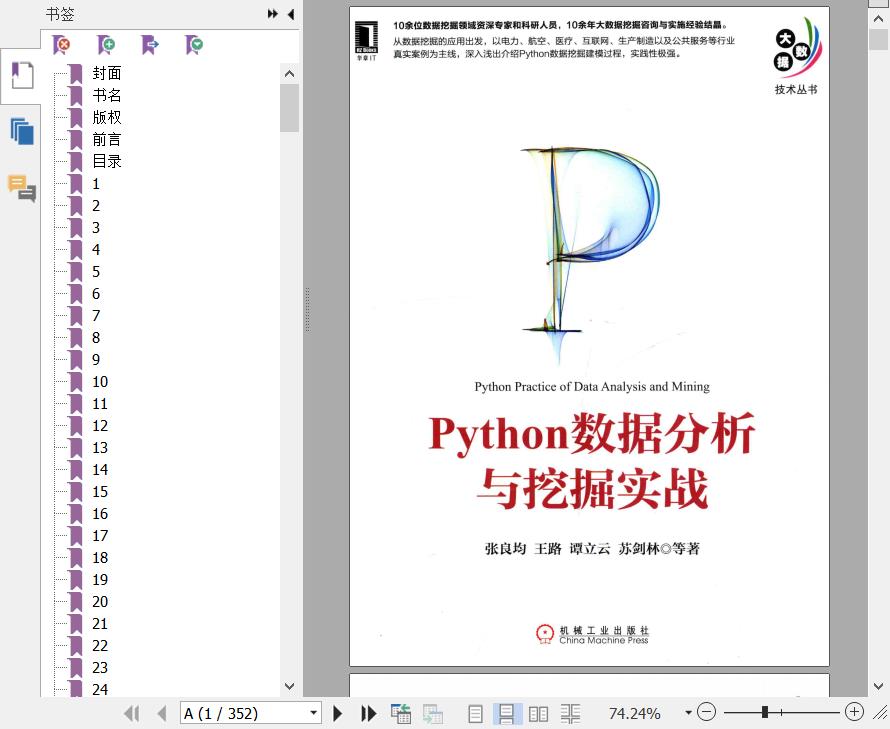Open bookmark 9 in the list

click(x=96, y=360)
